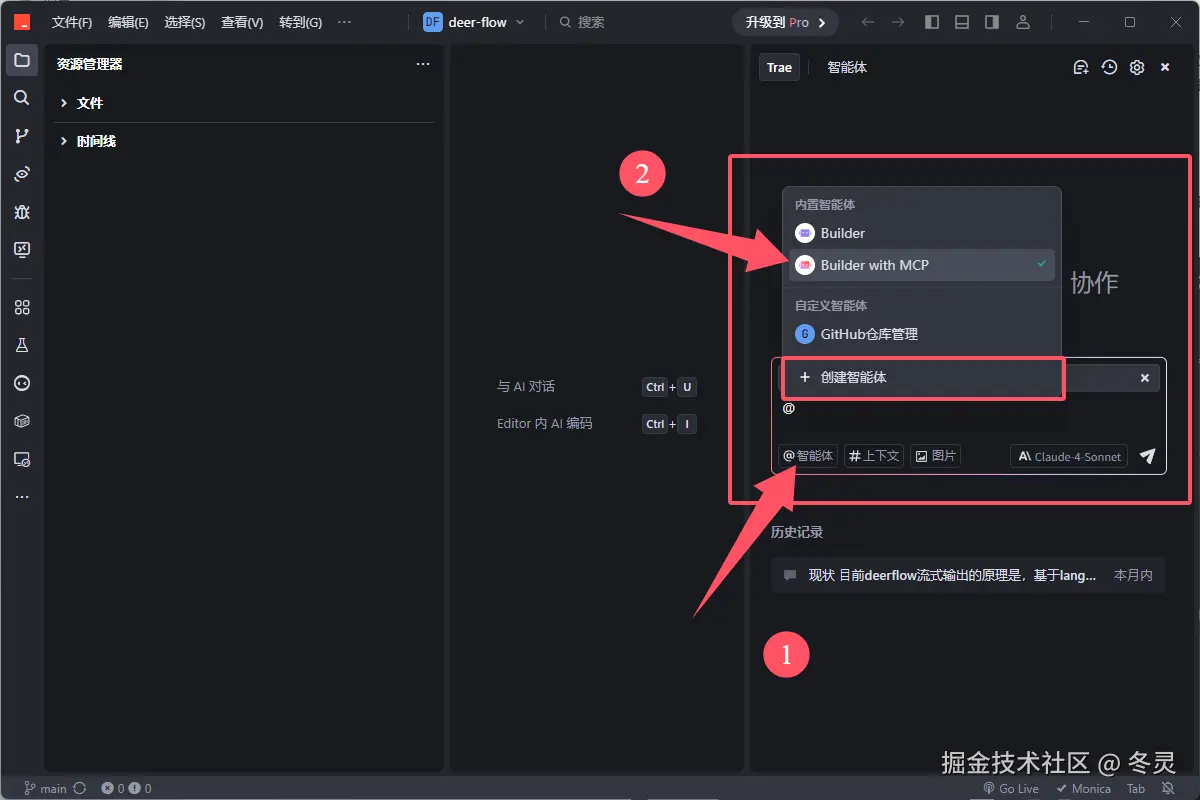Expand the 文件 section

244,103
